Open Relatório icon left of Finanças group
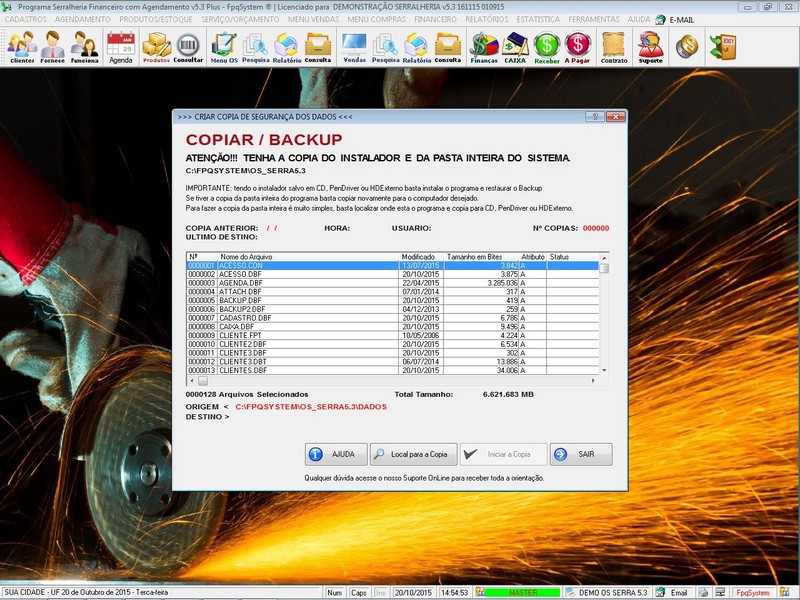 416,47
